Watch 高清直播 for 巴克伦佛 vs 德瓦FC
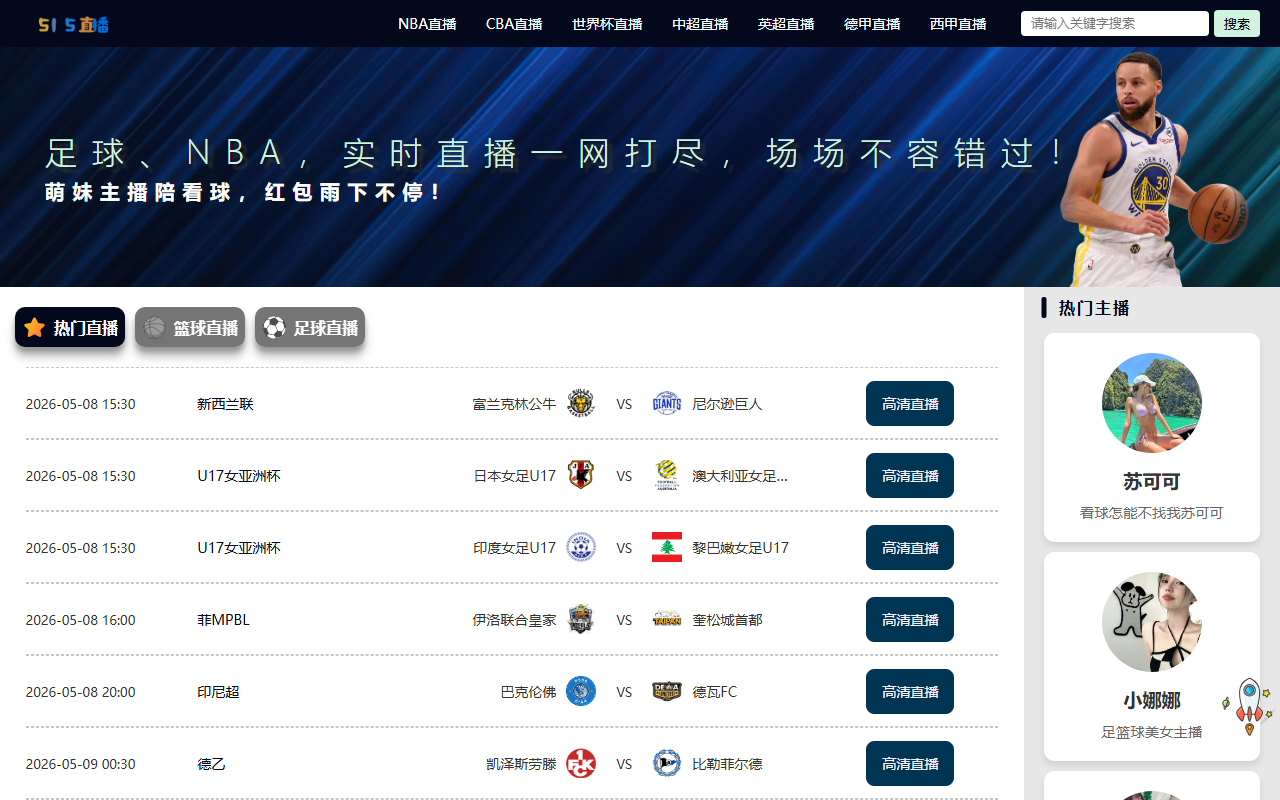Image resolution: width=1280 pixels, height=800 pixels. coord(910,691)
